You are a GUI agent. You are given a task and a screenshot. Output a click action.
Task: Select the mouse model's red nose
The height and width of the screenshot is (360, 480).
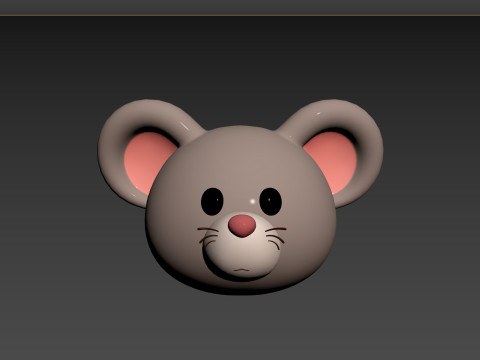pyautogui.click(x=242, y=226)
